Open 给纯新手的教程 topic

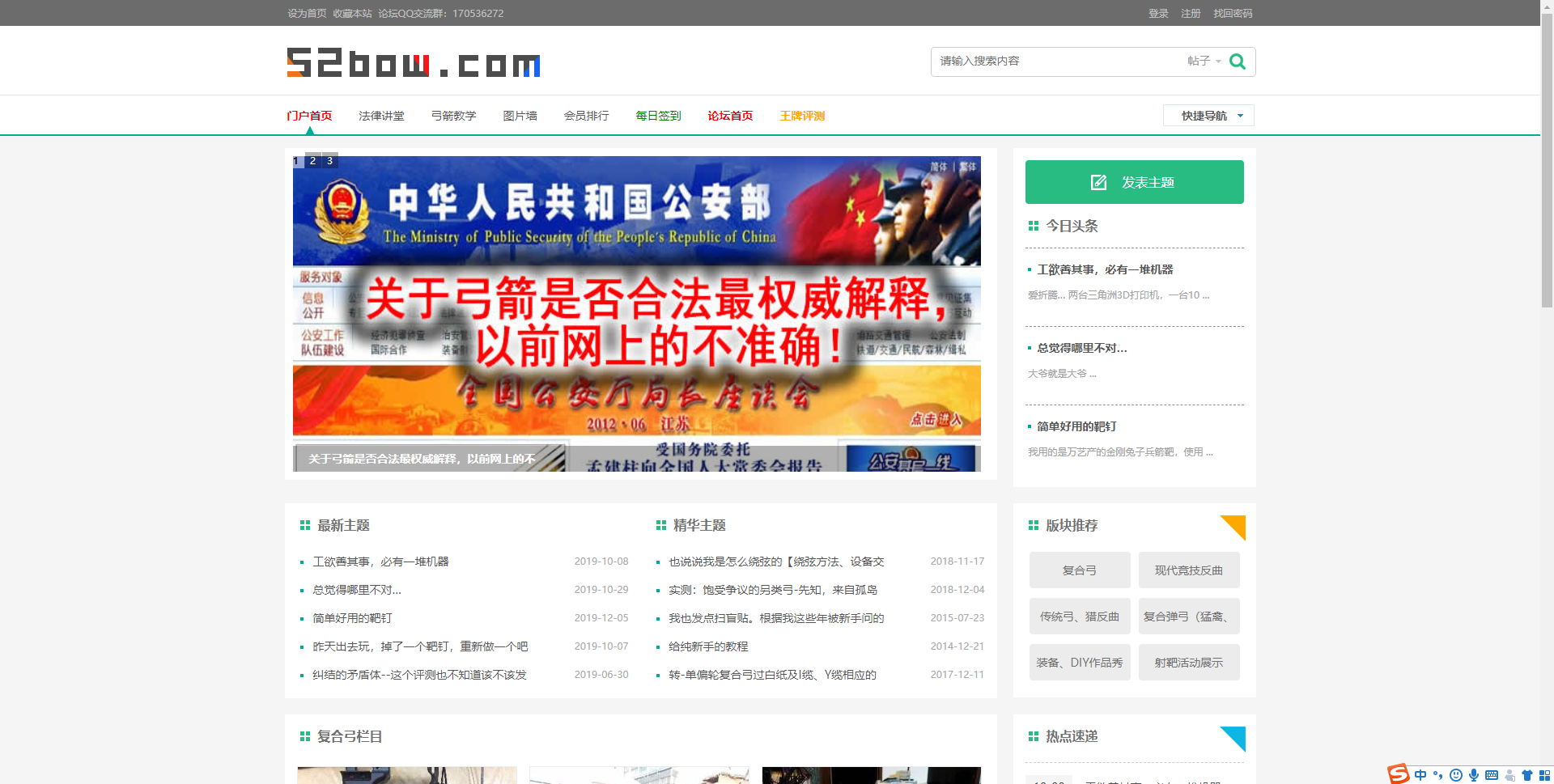point(708,646)
